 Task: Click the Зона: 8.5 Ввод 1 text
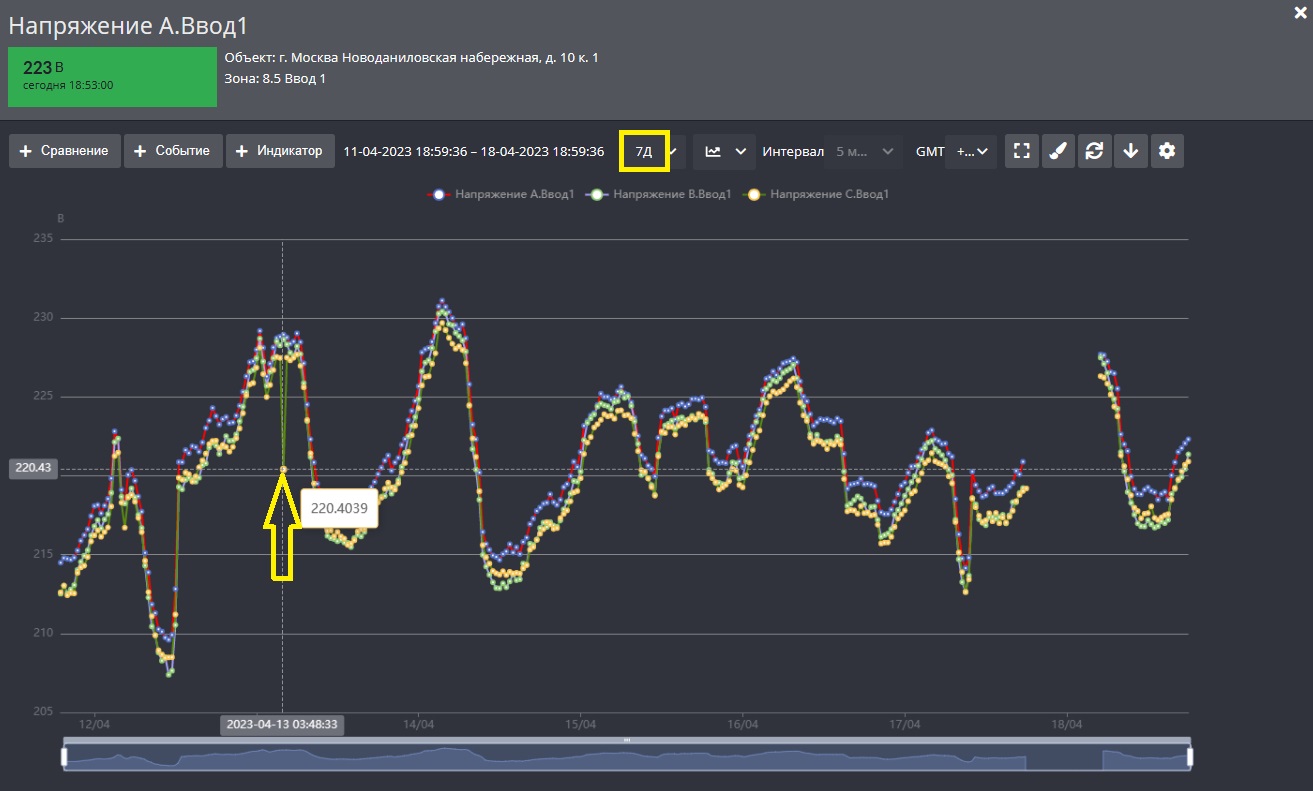276,78
